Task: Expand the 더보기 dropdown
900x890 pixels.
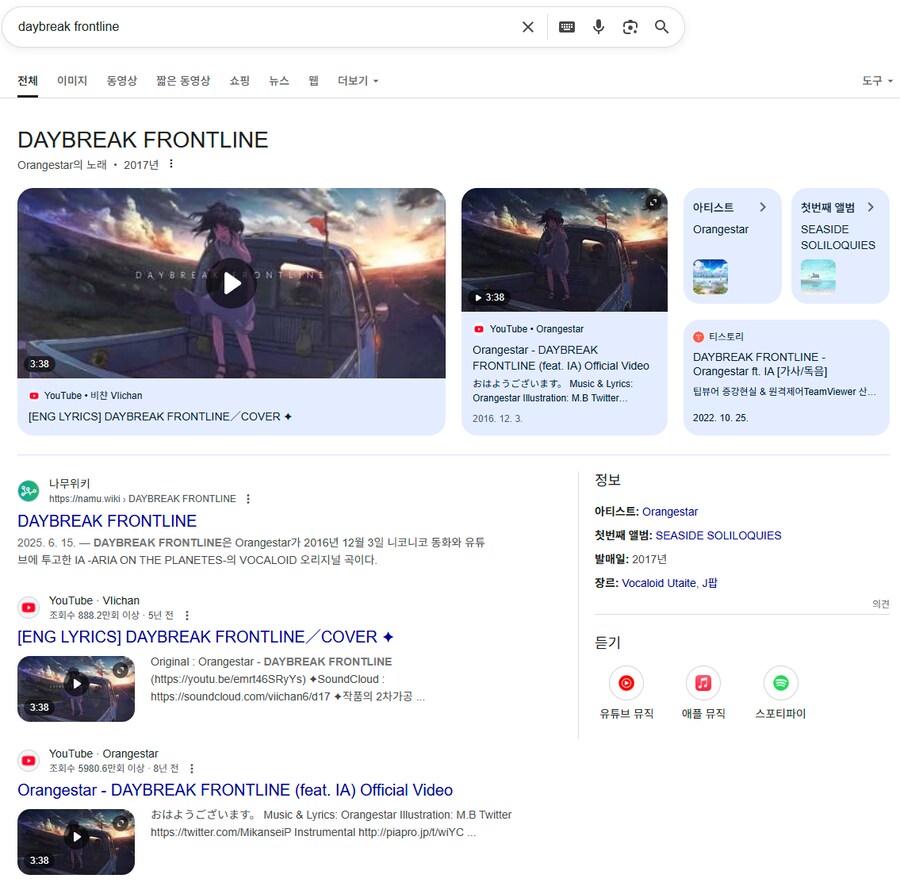Action: 358,81
